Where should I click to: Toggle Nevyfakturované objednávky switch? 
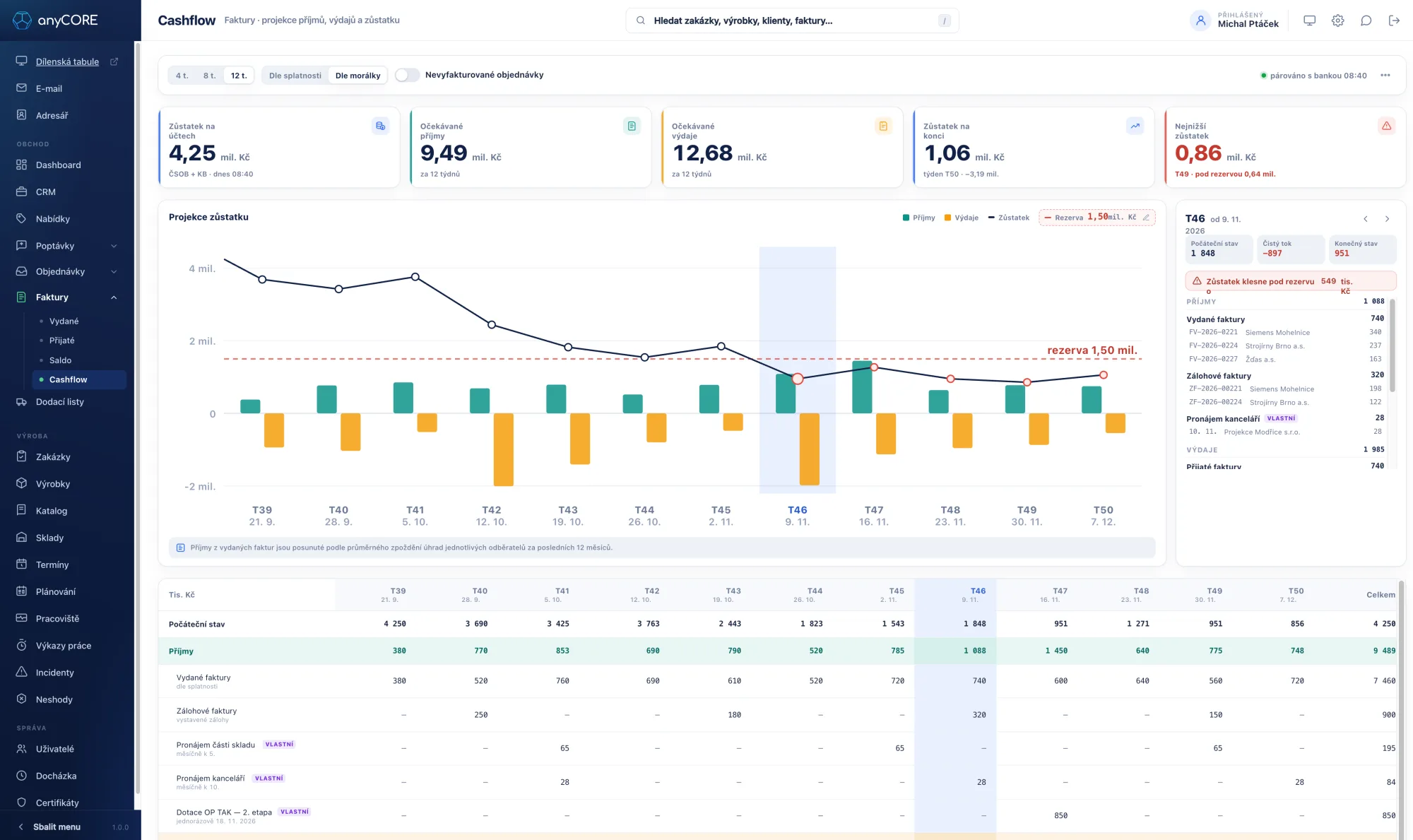(407, 75)
